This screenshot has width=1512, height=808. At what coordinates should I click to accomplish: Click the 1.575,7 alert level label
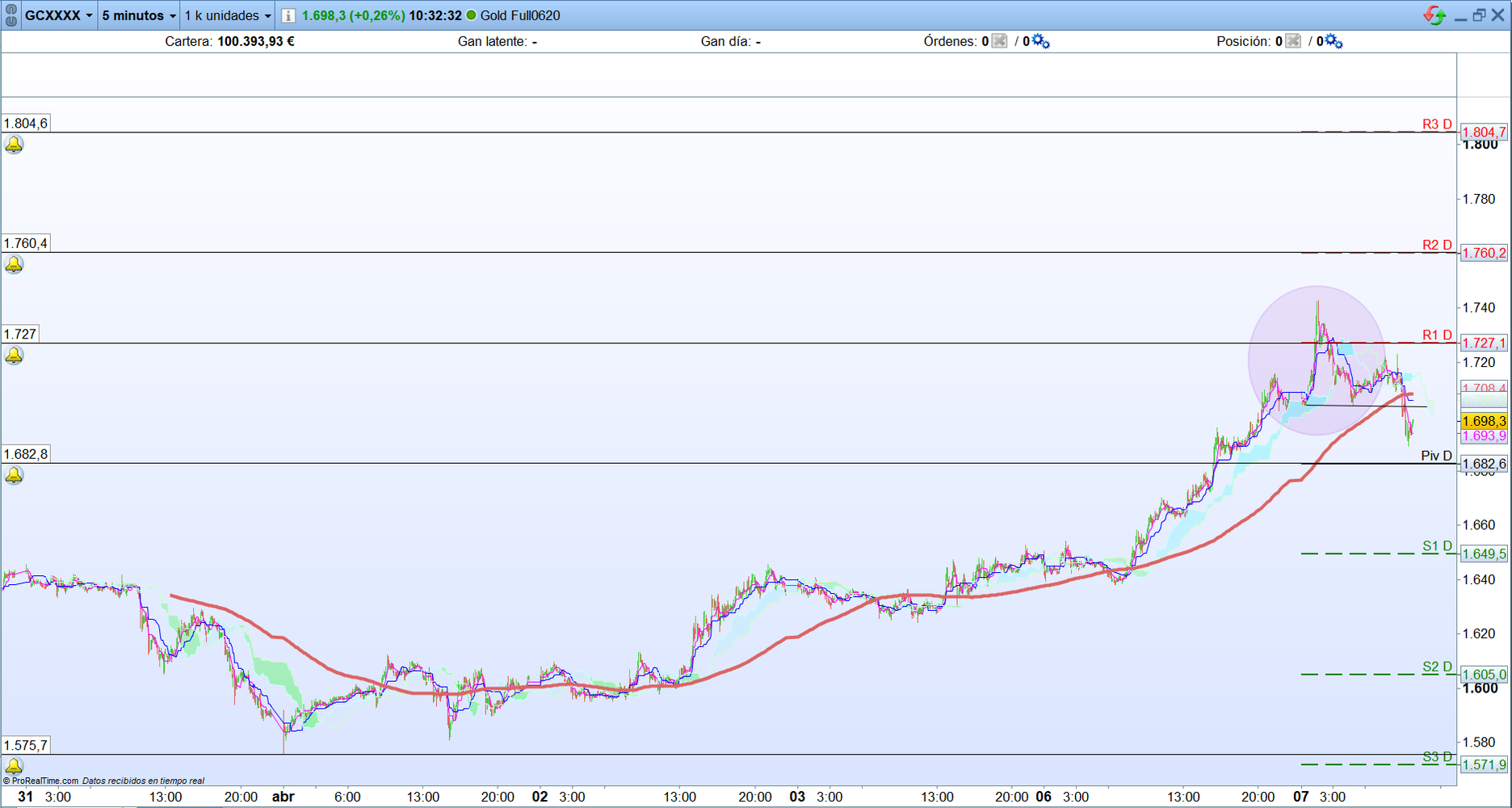pyautogui.click(x=26, y=746)
